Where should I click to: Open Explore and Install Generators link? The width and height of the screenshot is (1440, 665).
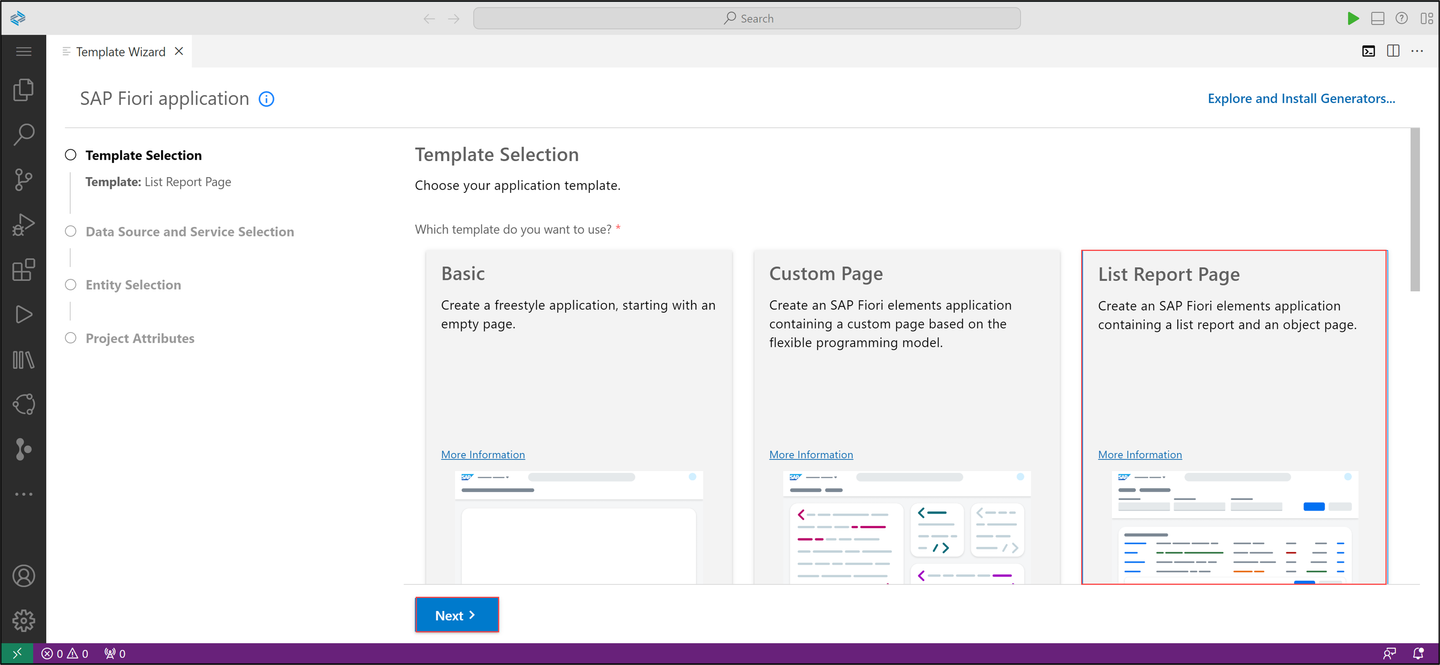(x=1301, y=98)
